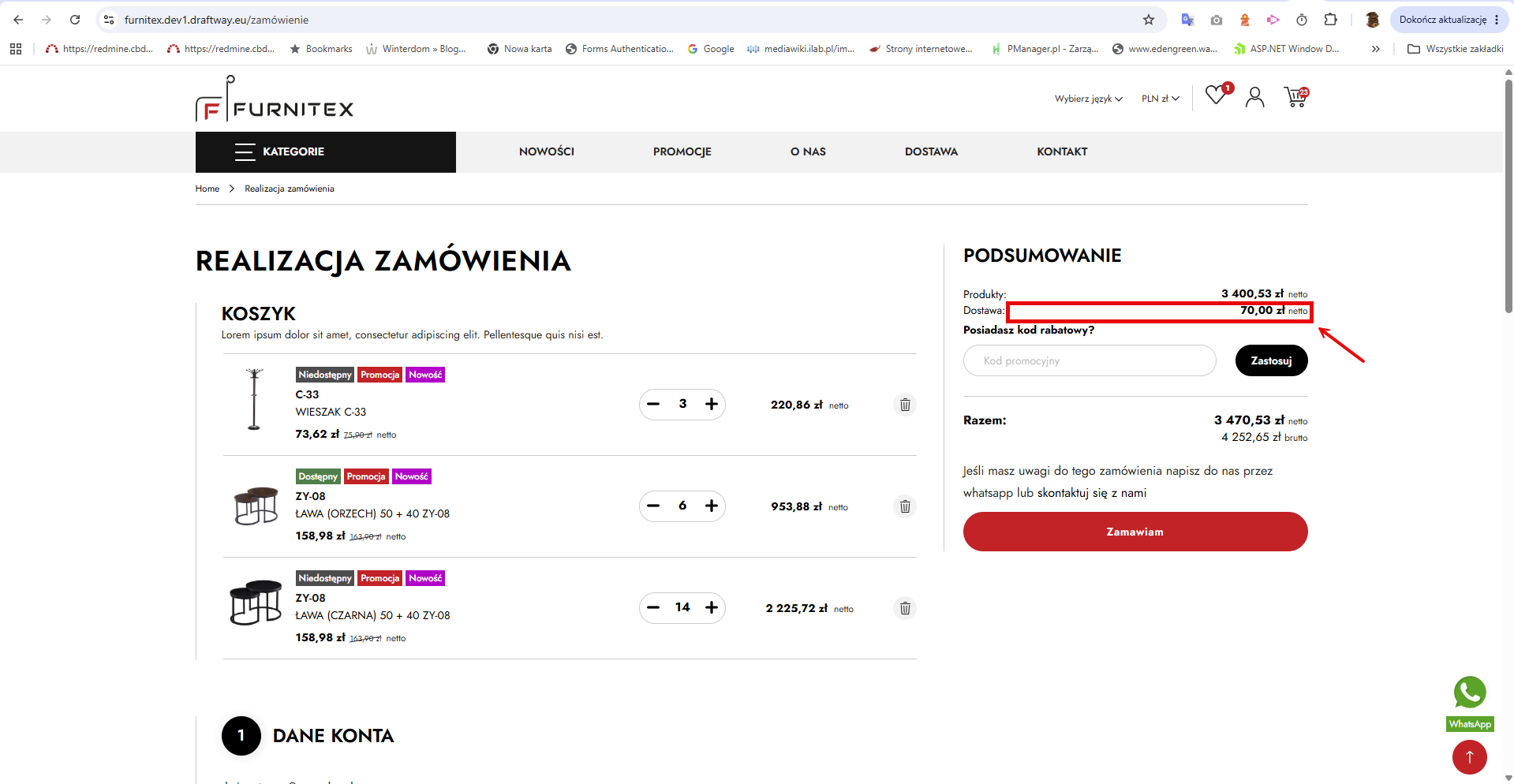Screen dimensions: 1514x784
Task: Focus the Kod promocyjny input field
Action: (1090, 360)
